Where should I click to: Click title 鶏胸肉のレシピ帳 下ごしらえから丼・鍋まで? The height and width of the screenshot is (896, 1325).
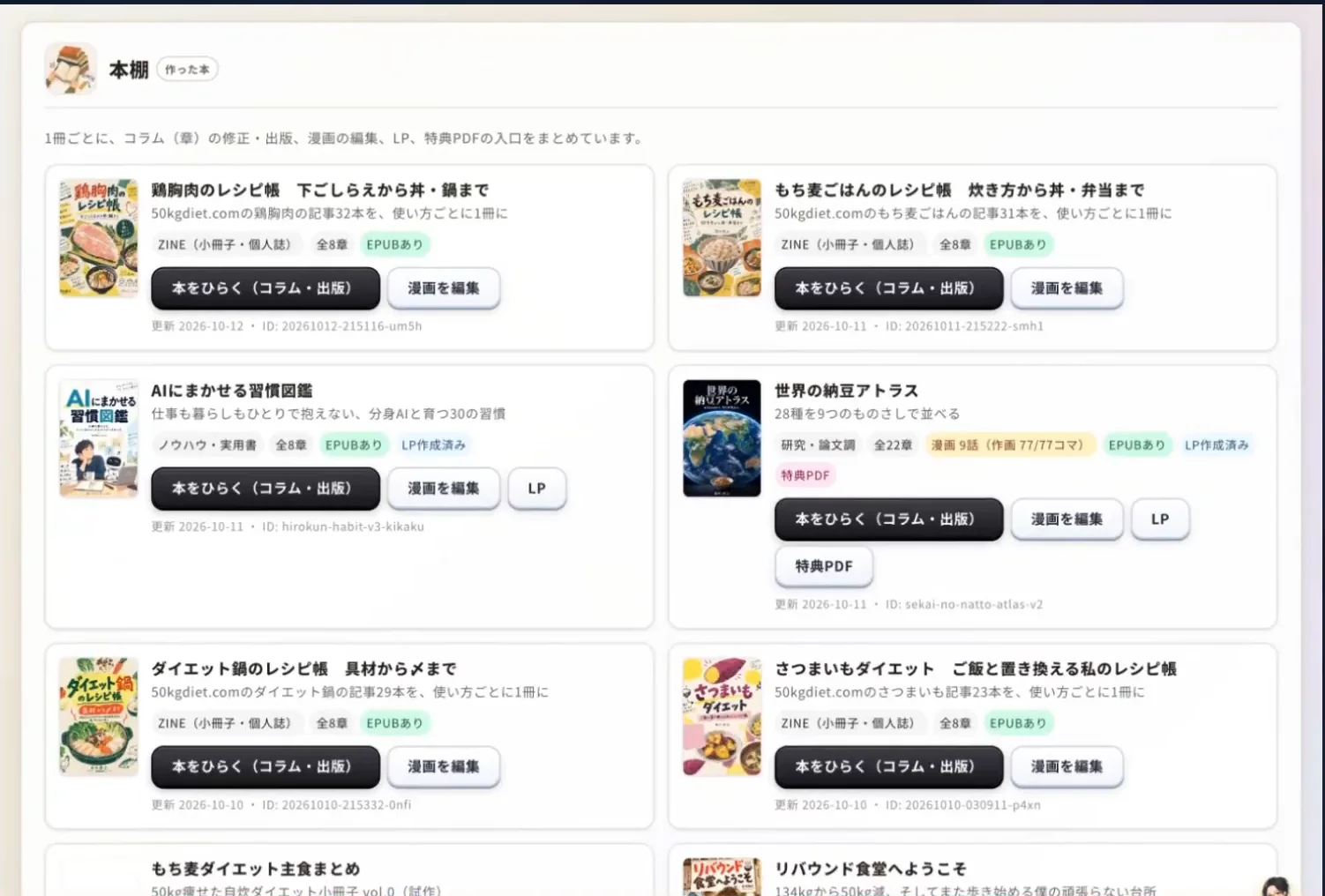pyautogui.click(x=319, y=190)
